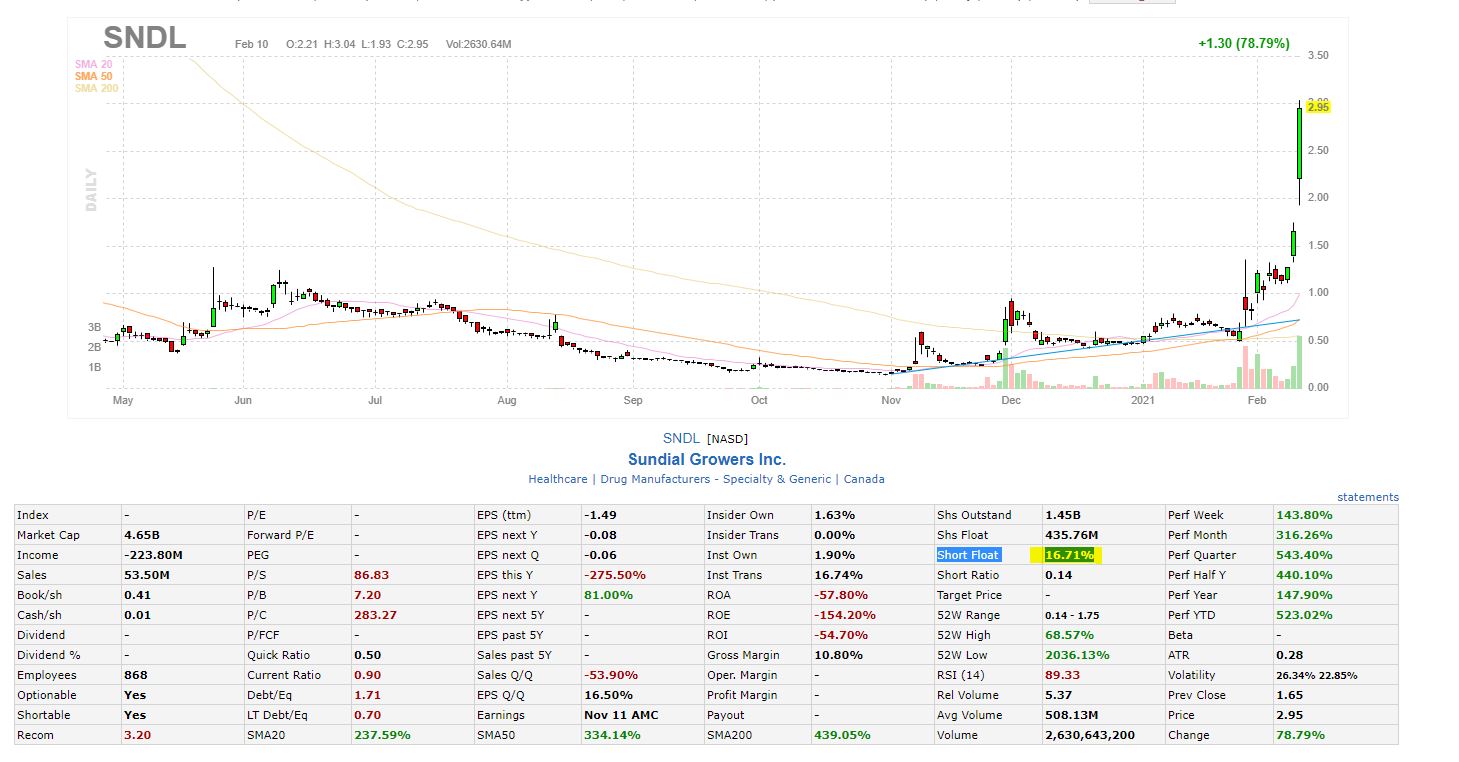Click the Employees value 868

click(x=135, y=675)
